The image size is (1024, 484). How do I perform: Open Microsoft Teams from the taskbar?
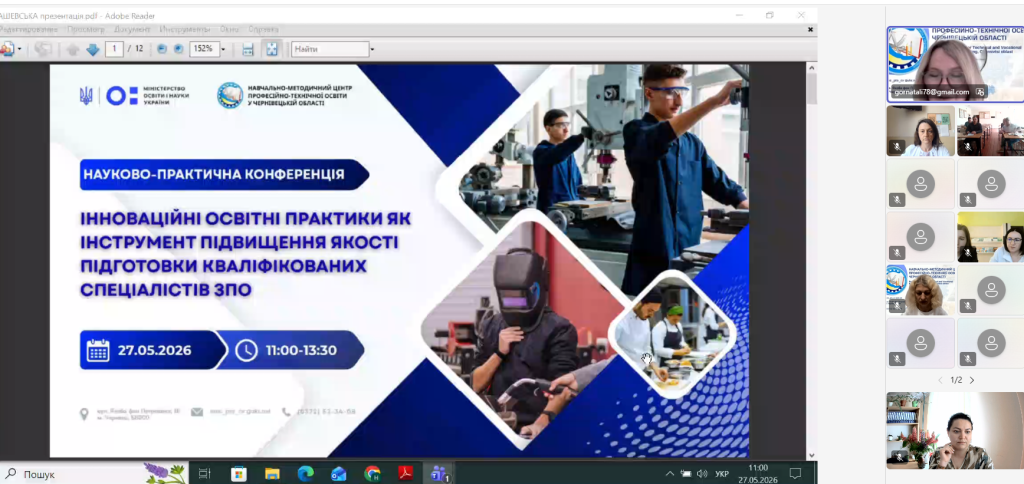438,474
